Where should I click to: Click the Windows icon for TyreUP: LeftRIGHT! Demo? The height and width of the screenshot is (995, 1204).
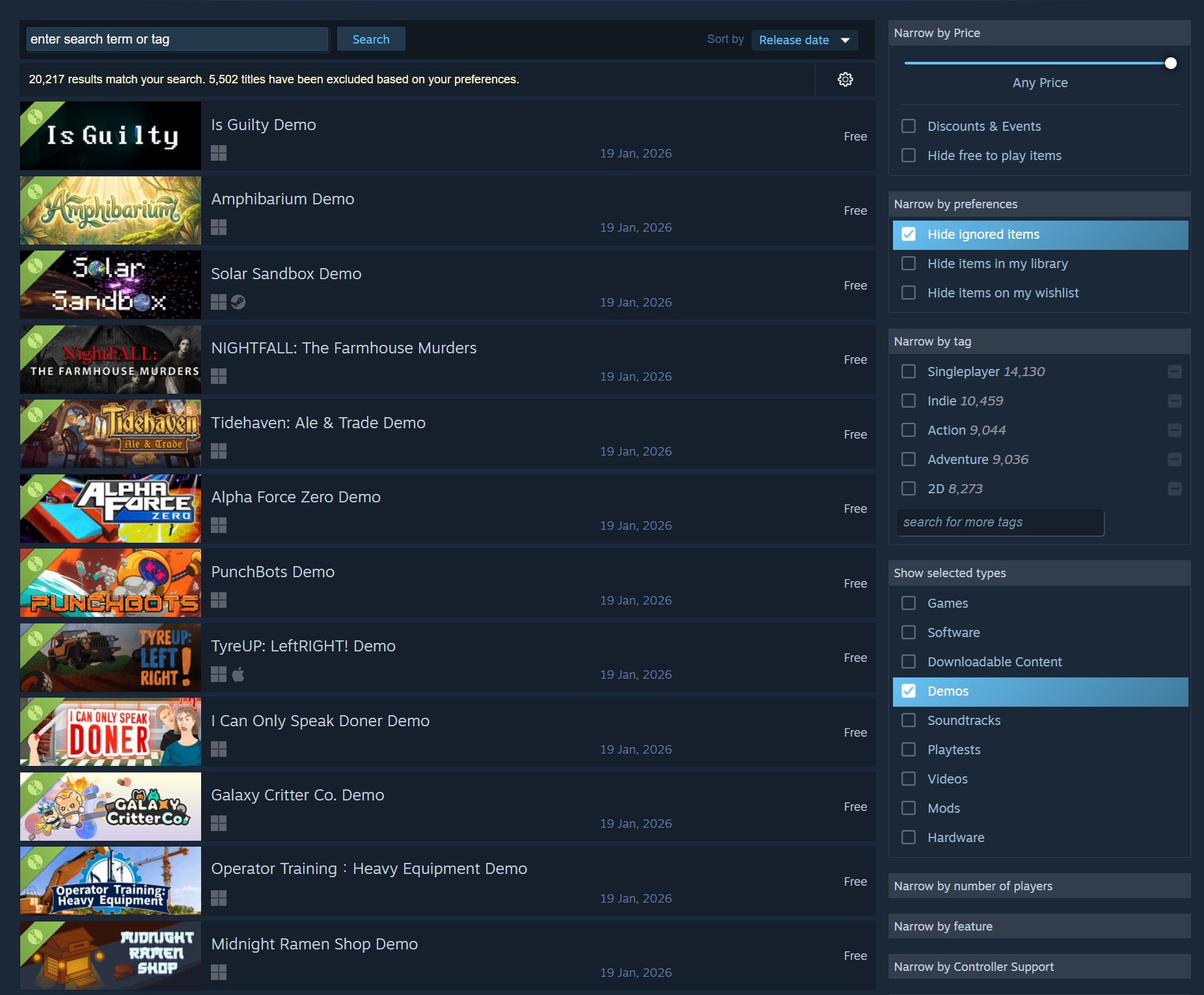219,674
